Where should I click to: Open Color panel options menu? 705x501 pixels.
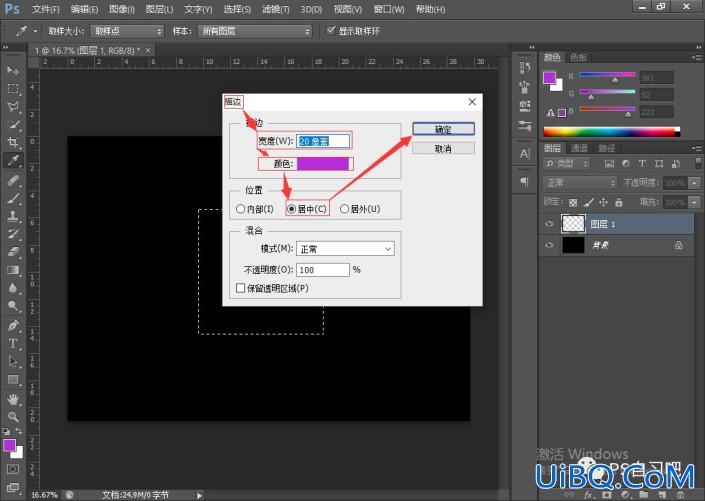(696, 57)
